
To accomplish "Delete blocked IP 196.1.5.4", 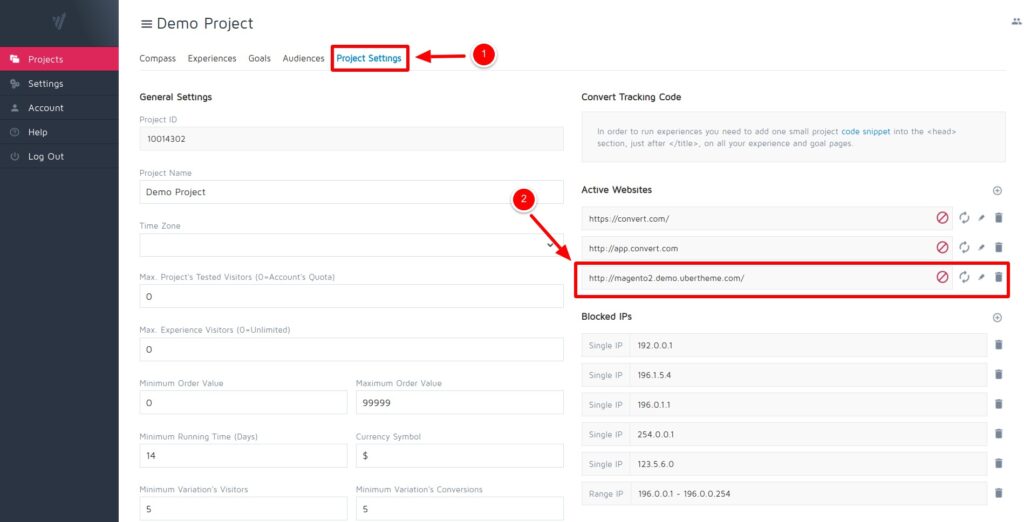I will [x=999, y=374].
